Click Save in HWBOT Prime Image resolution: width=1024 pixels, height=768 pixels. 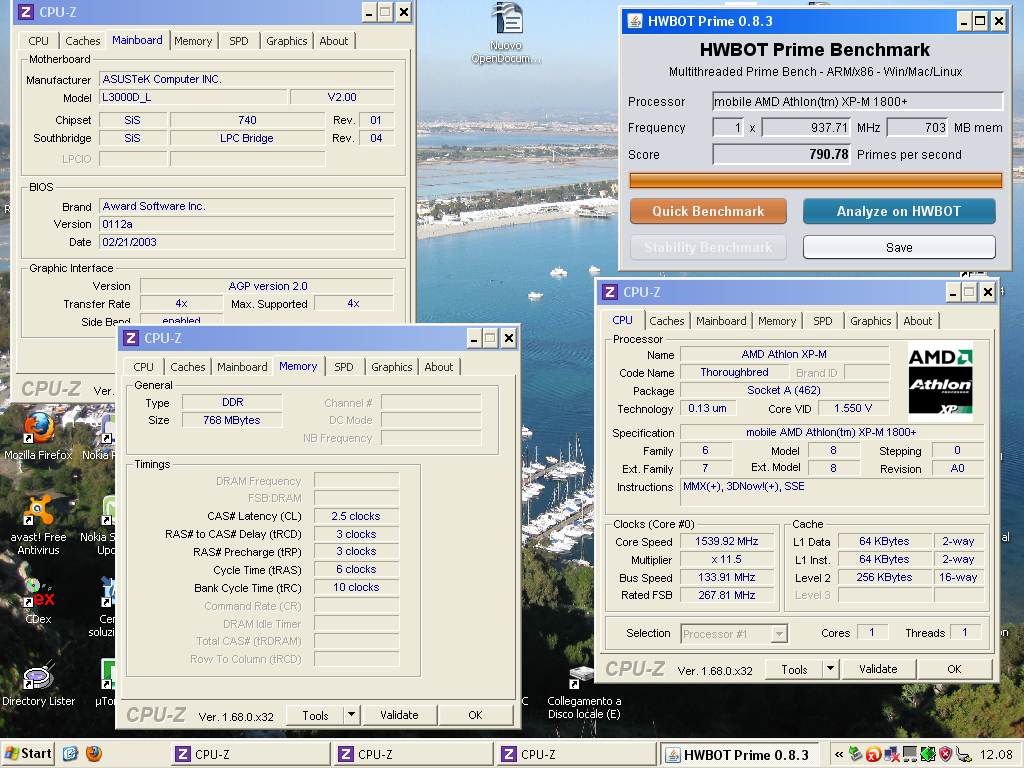click(899, 248)
